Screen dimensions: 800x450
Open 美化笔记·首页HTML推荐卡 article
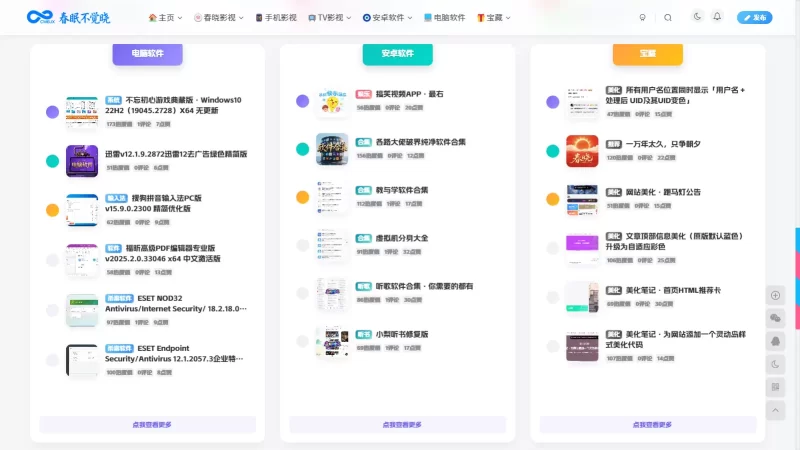click(x=673, y=290)
